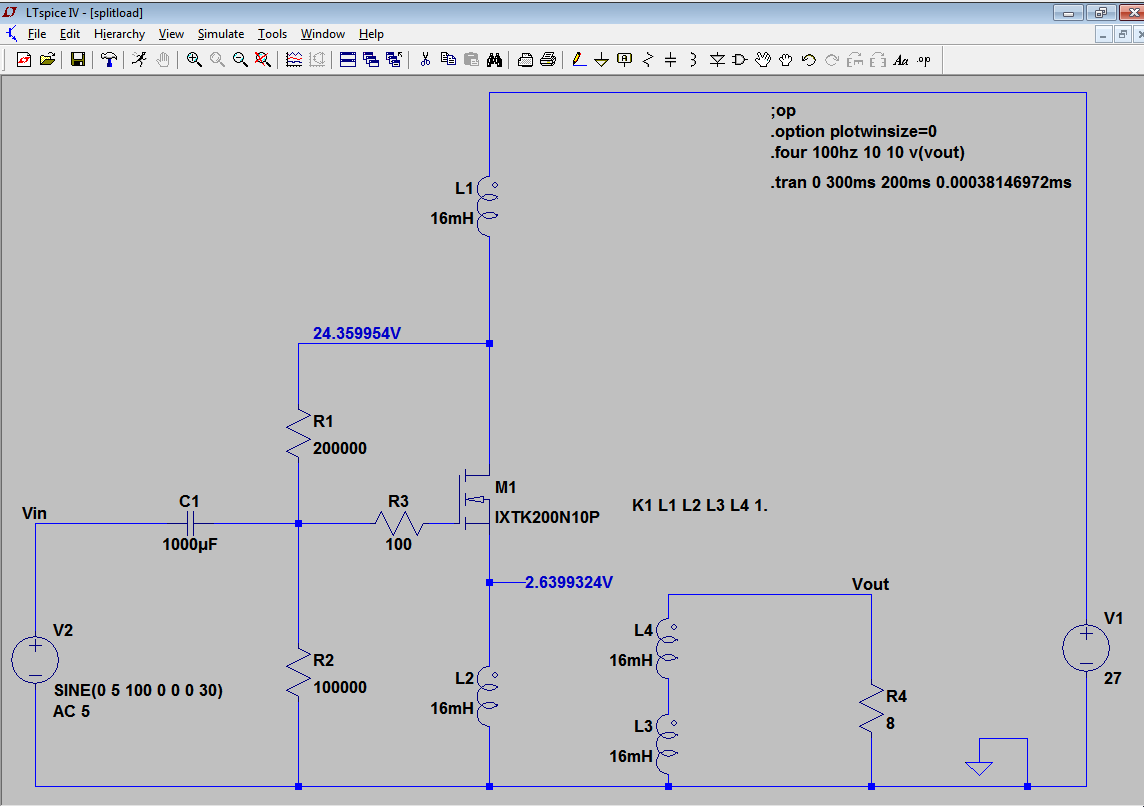Viewport: 1144px width, 807px height.
Task: Create a new schematic from toolbar
Action: (x=24, y=60)
